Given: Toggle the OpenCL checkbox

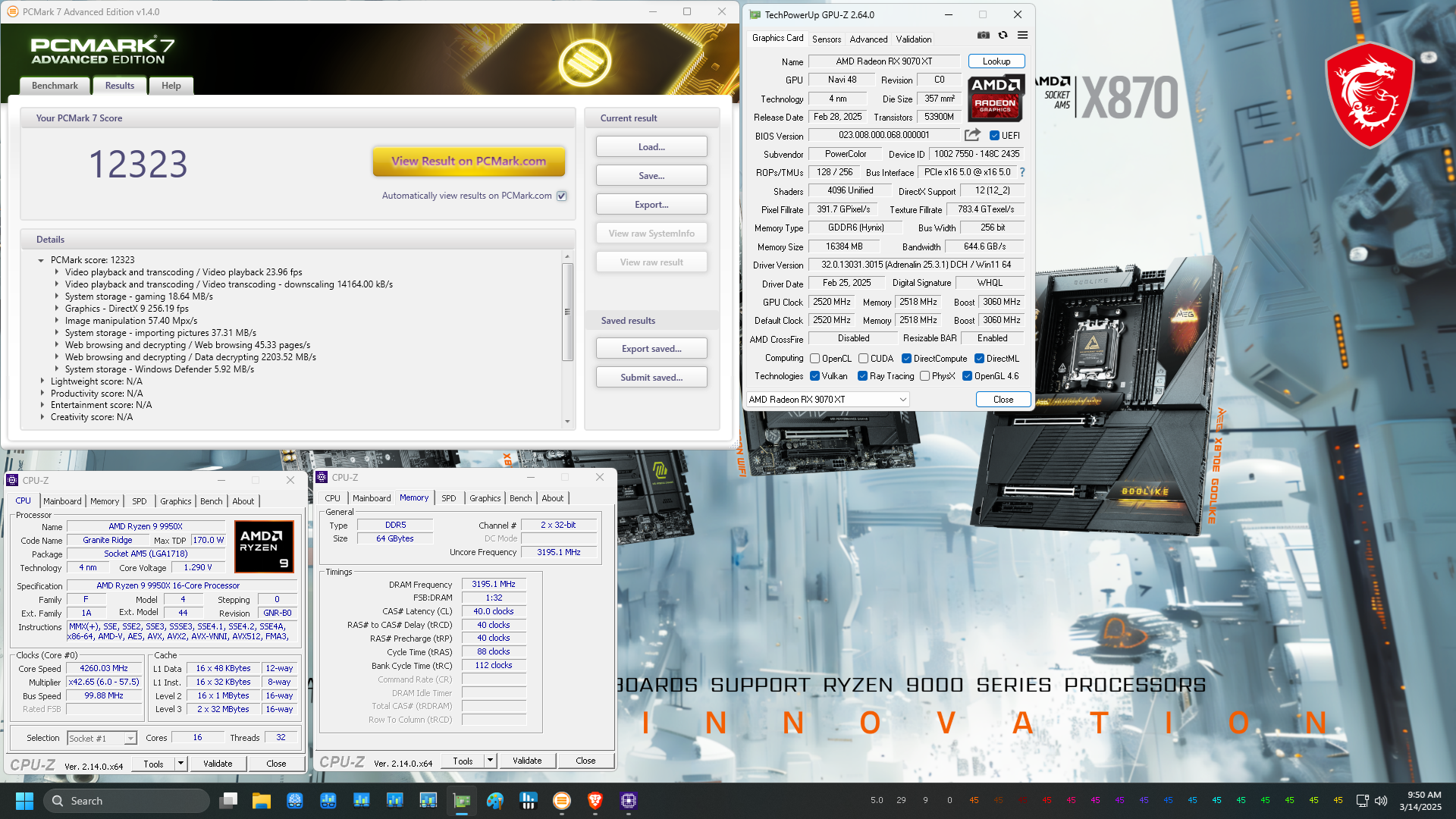Looking at the screenshot, I should [814, 359].
